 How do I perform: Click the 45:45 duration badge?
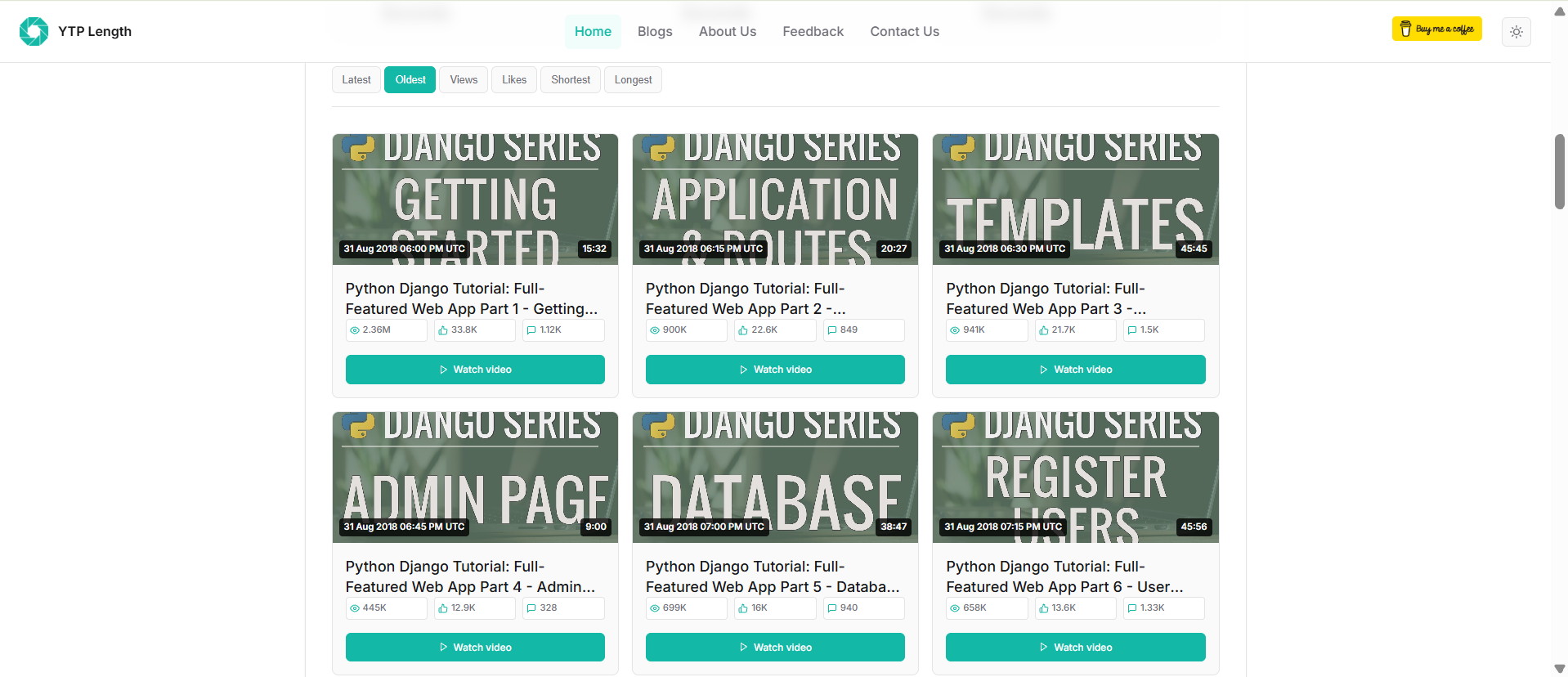click(1194, 249)
